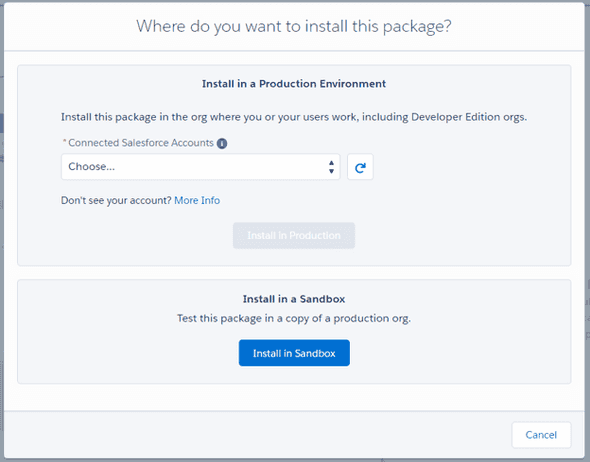
Task: Click the Connected Salesforce Accounts field label
Action: 141,143
